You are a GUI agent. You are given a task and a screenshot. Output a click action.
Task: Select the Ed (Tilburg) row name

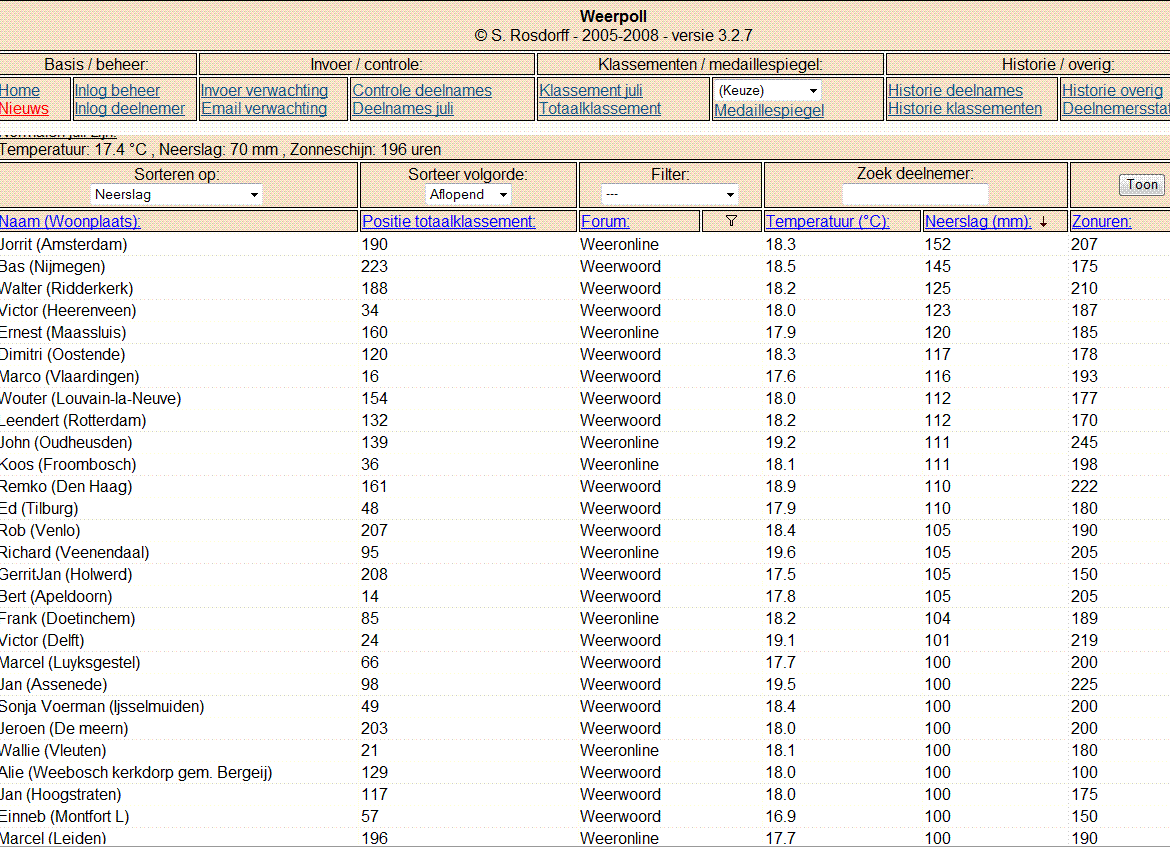coord(39,508)
